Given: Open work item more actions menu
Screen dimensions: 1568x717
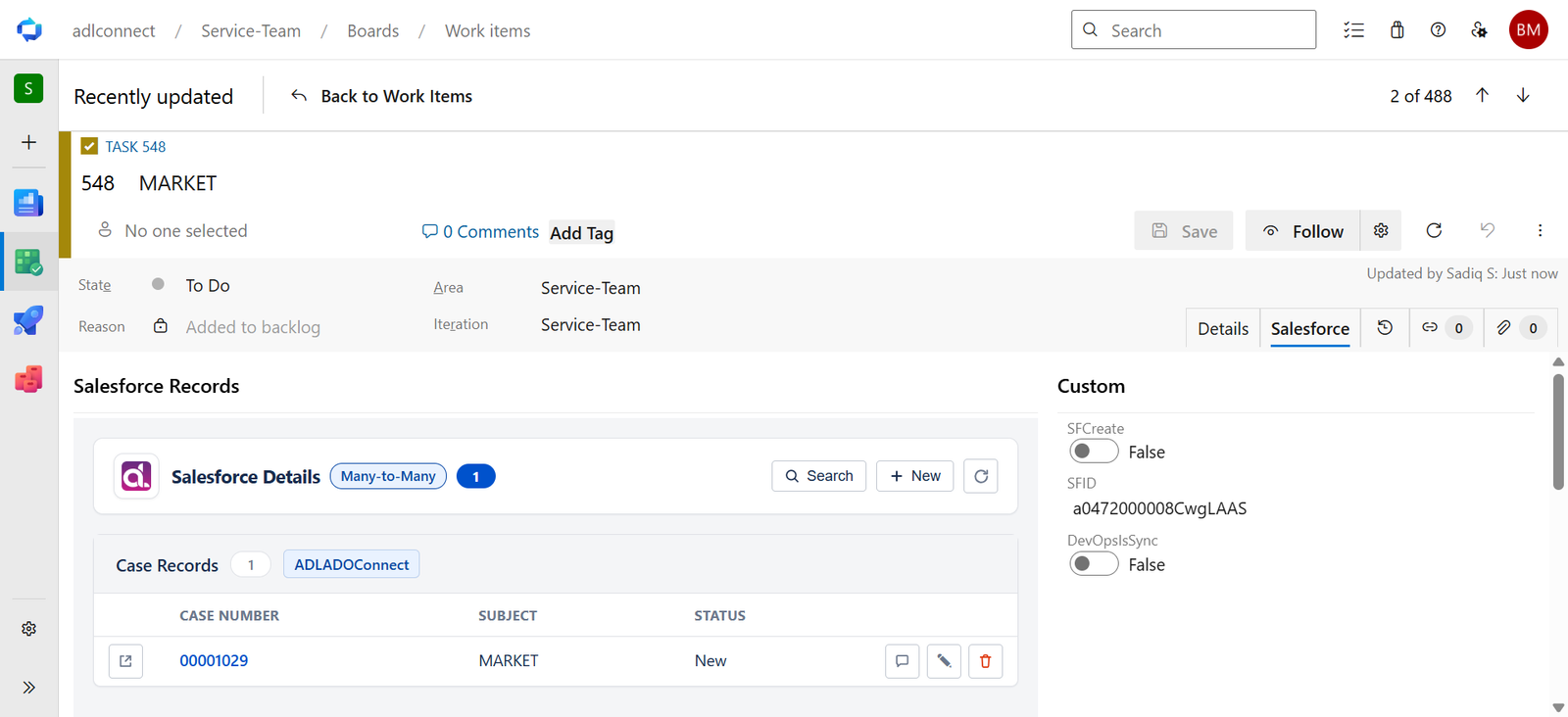Looking at the screenshot, I should click(1540, 230).
